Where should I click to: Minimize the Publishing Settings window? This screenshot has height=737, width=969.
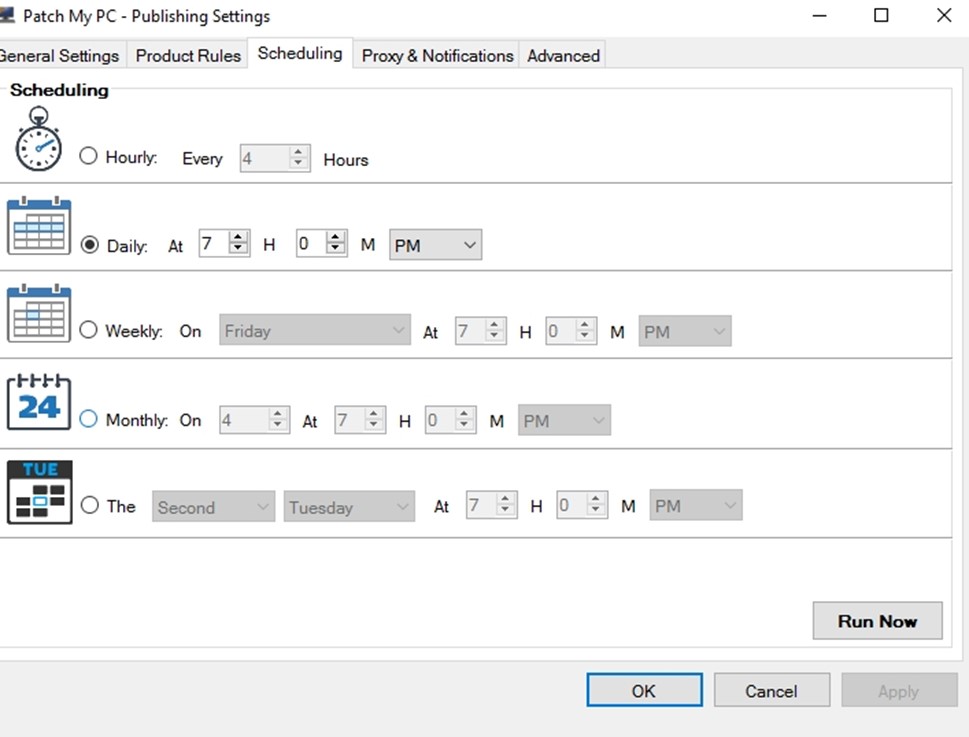(x=819, y=15)
